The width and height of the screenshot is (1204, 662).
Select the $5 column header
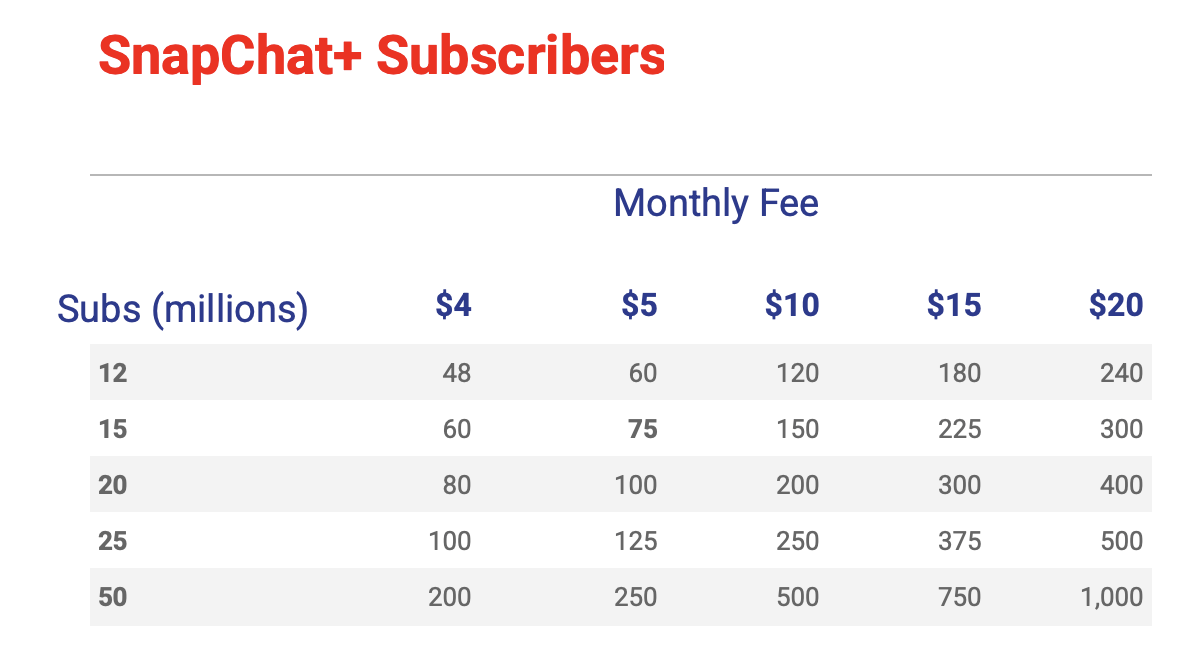pyautogui.click(x=639, y=305)
